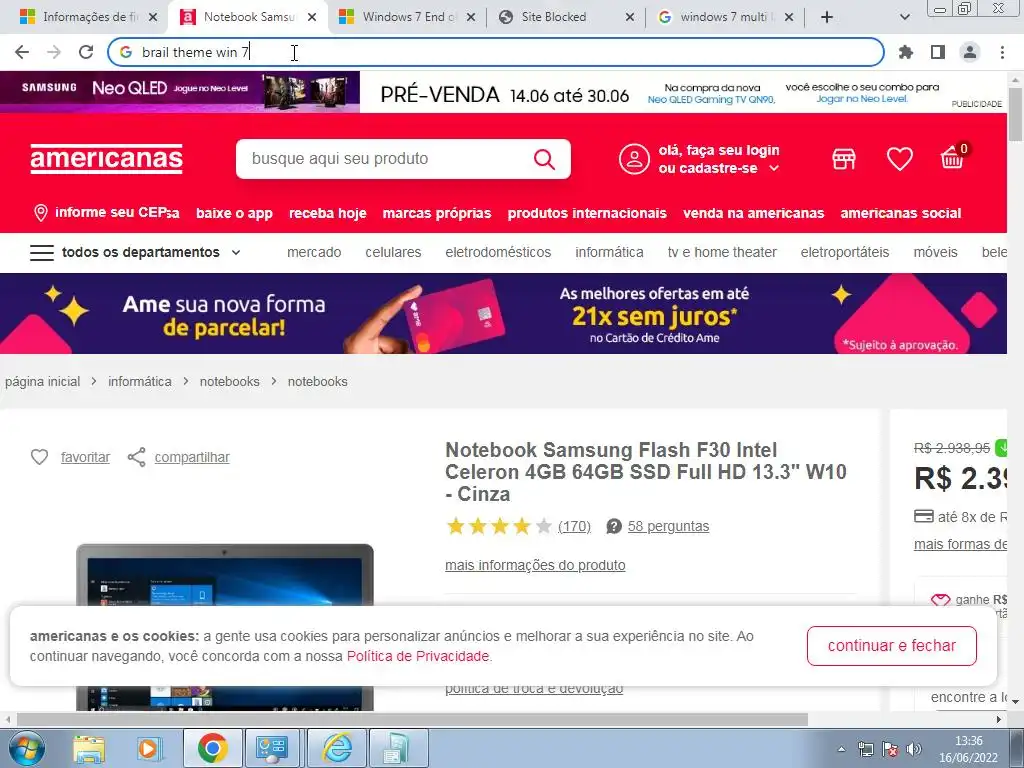
Task: Close the Site Blocked tab
Action: (630, 17)
